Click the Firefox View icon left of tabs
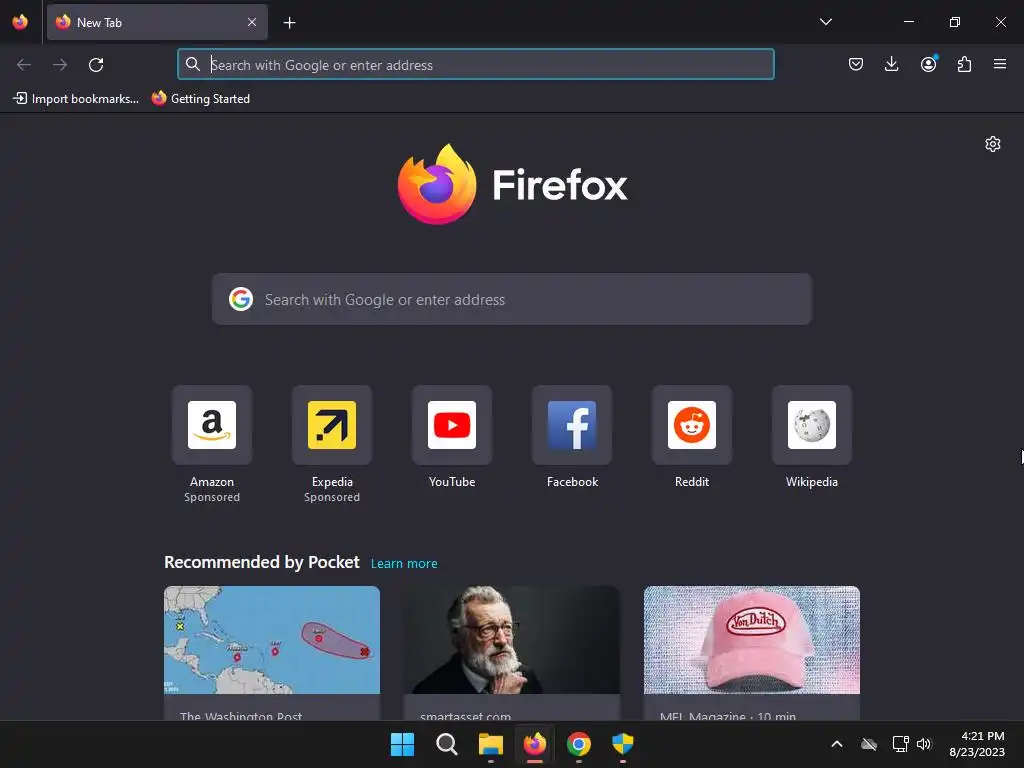This screenshot has width=1024, height=768. [20, 22]
